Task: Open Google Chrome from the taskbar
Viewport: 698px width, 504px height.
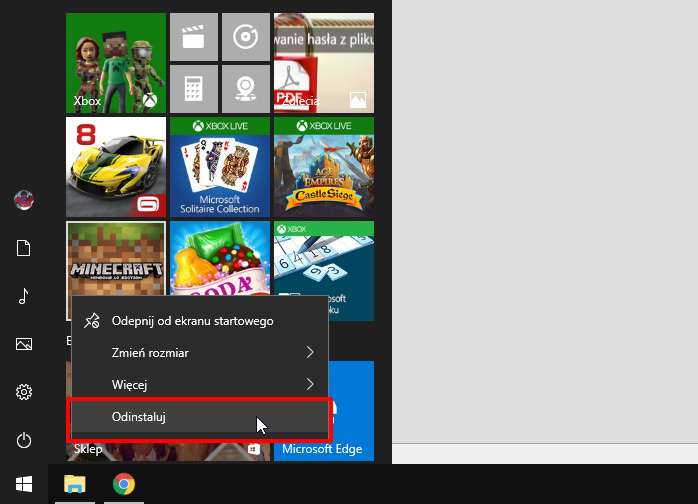Action: tap(124, 484)
